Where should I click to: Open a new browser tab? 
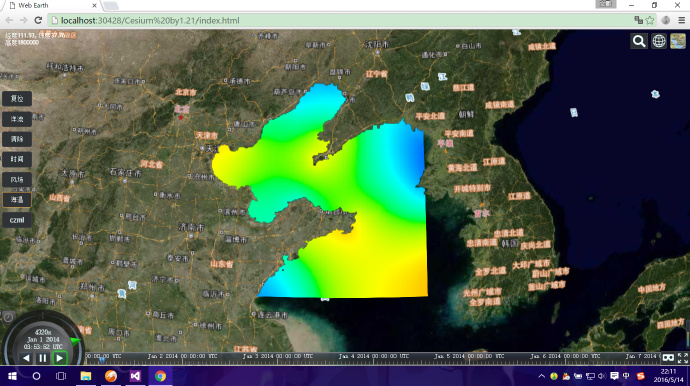pos(110,5)
